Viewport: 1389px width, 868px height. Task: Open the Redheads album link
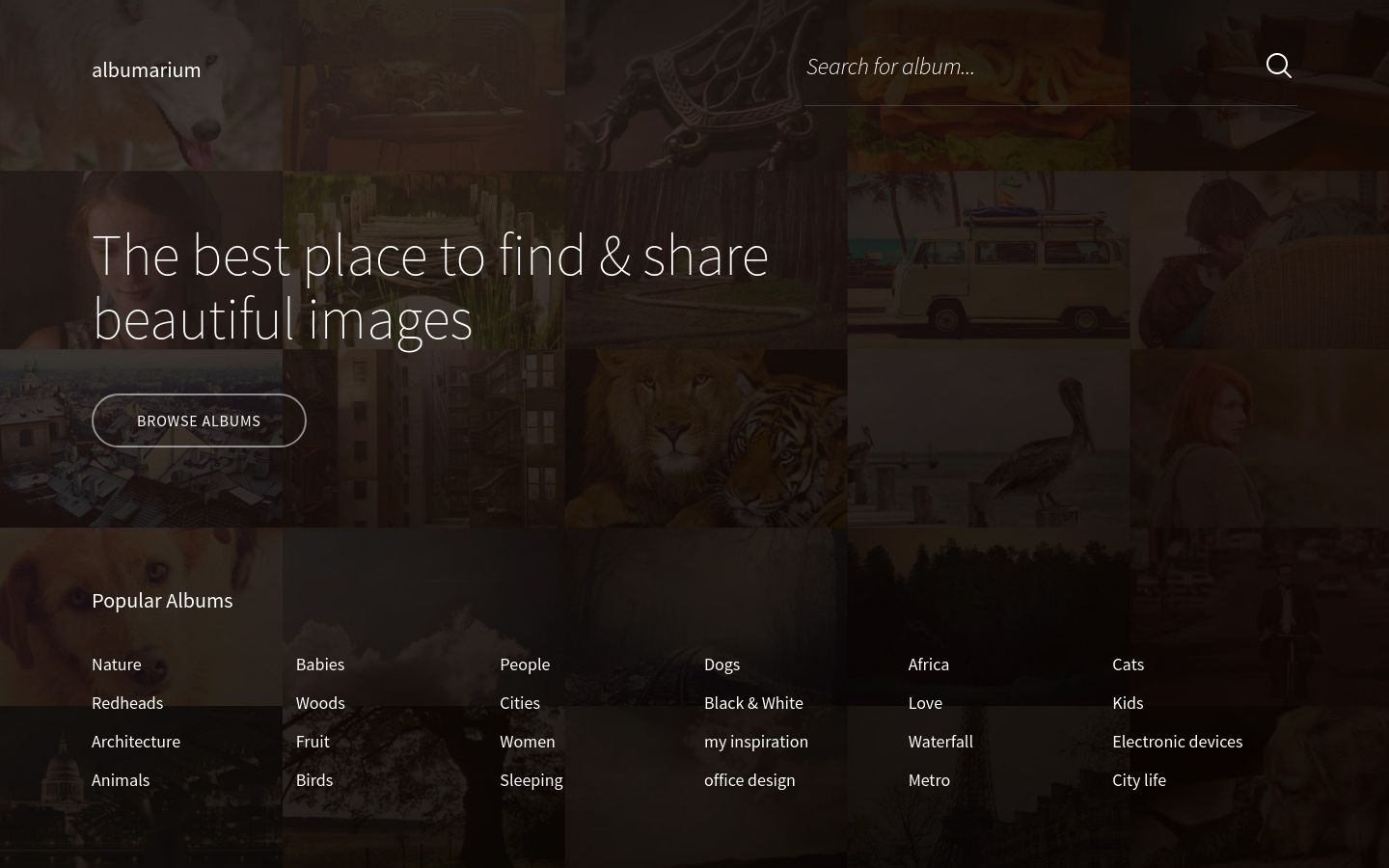[x=127, y=703]
